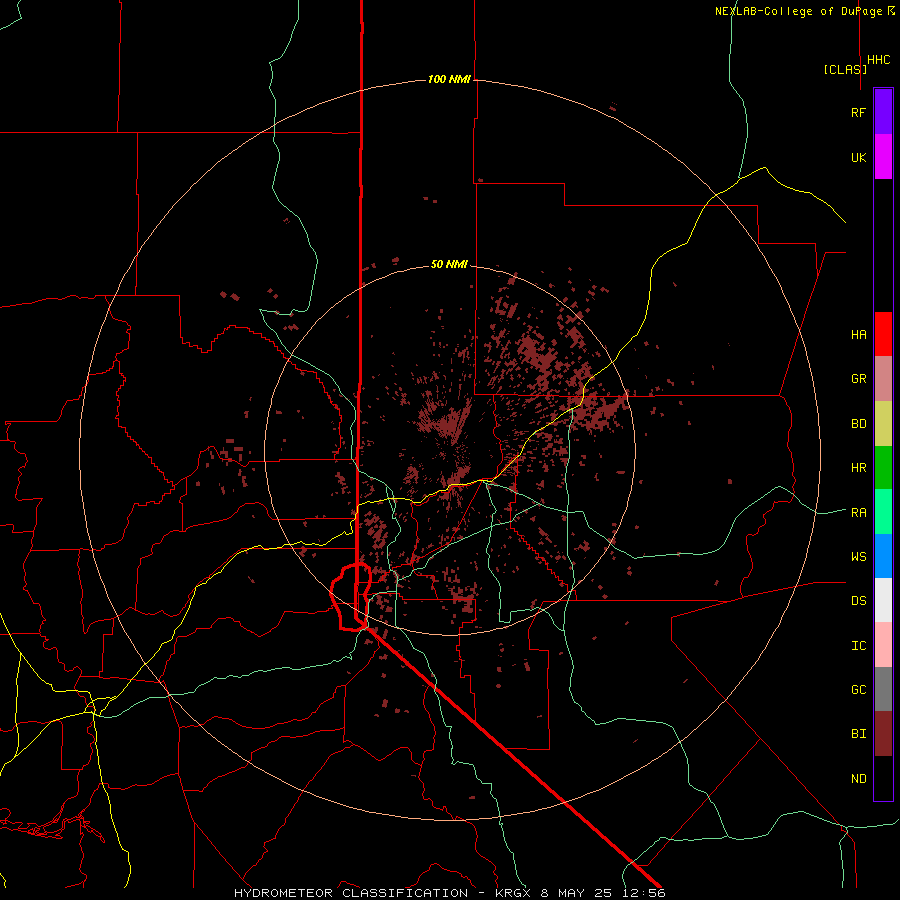Screen dimensions: 900x900
Task: Click the WS blue legend swatch
Action: tap(883, 556)
